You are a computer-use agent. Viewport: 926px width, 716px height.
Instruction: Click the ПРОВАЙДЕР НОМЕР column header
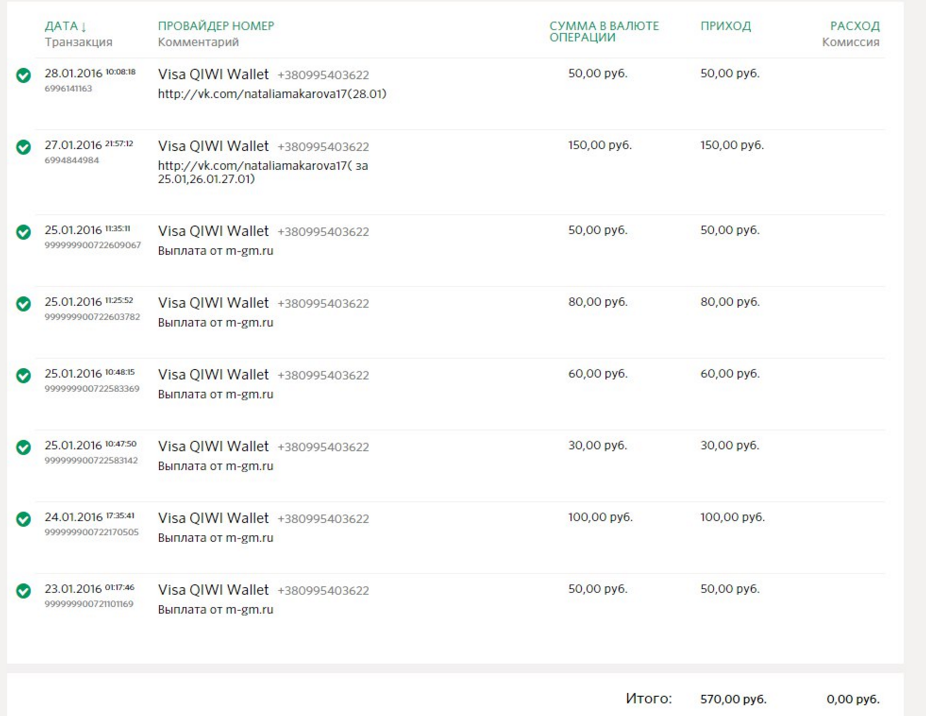pos(216,26)
